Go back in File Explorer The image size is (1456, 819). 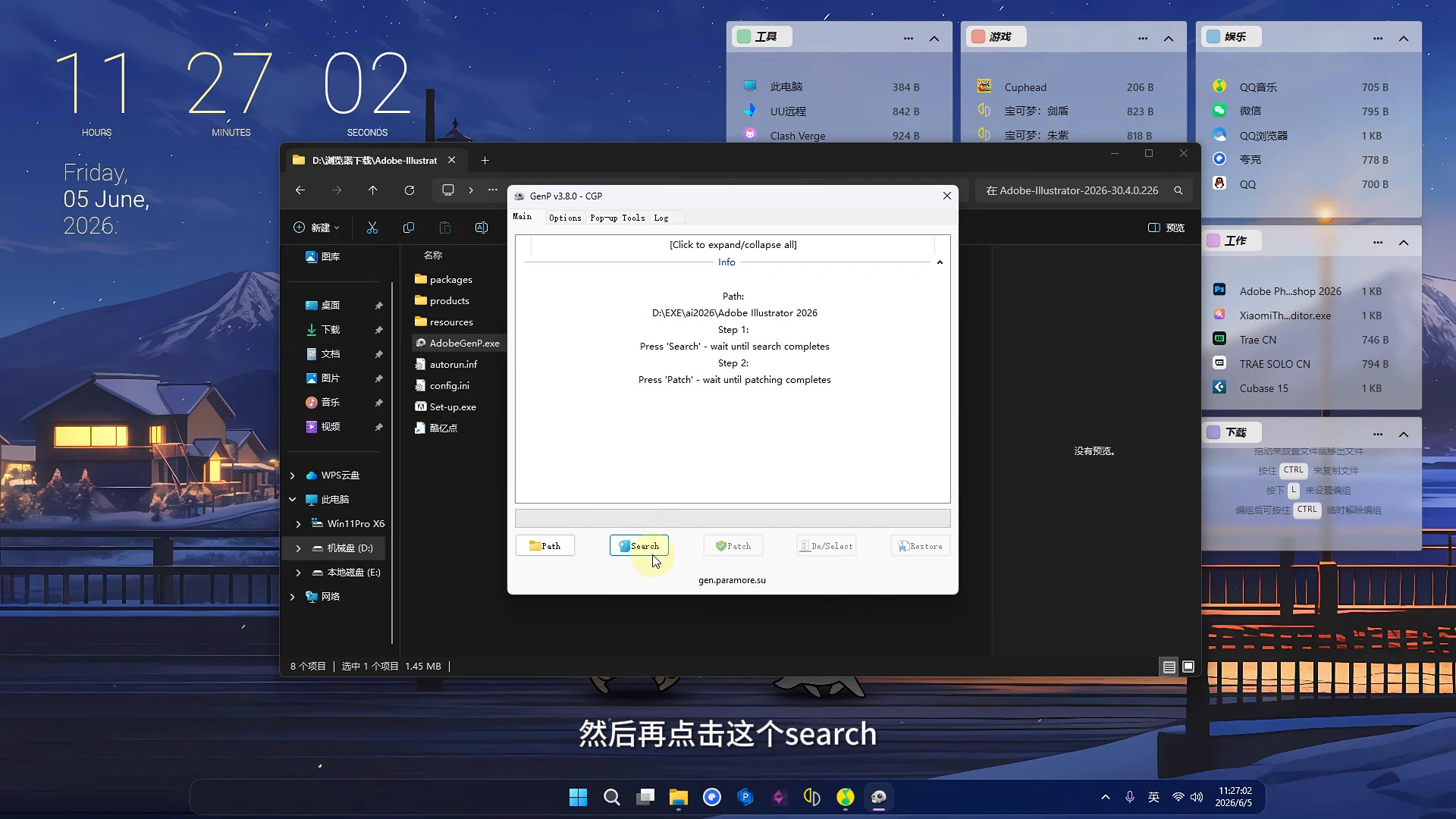(x=300, y=190)
